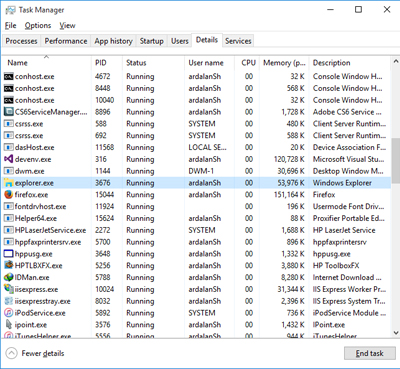Click the iisexpresstray.exe icon
Viewport: 400px width, 369px height.
[8, 301]
